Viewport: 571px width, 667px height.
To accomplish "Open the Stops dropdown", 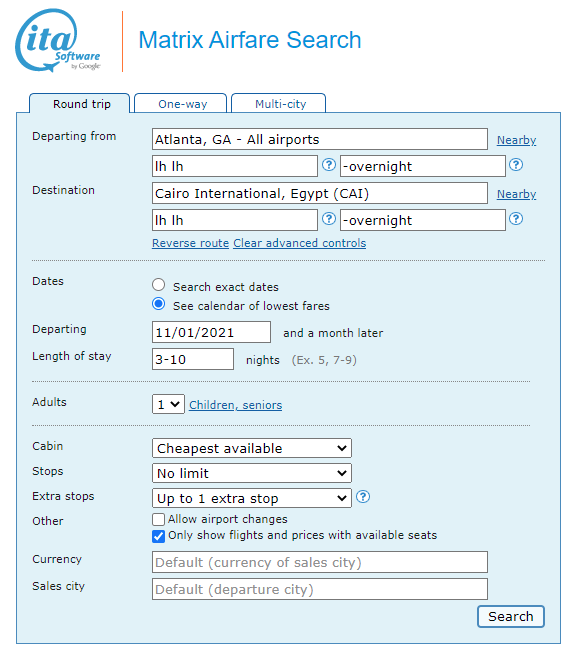I will click(252, 473).
